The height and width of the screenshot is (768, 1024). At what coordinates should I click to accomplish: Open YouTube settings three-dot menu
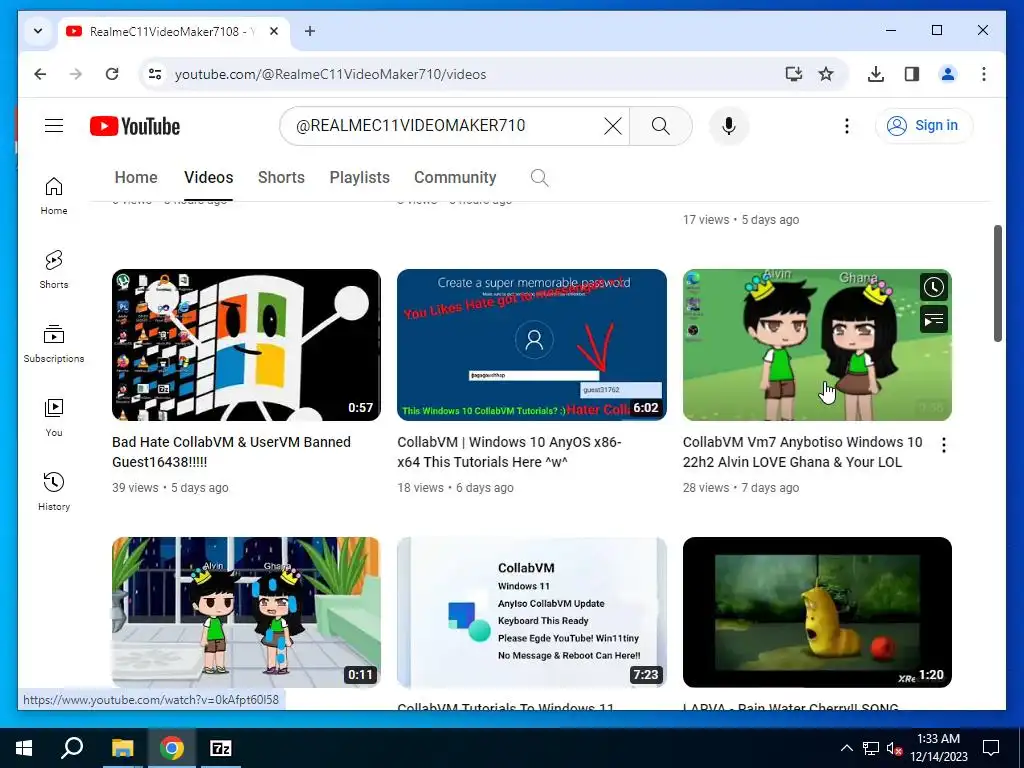[x=846, y=126]
